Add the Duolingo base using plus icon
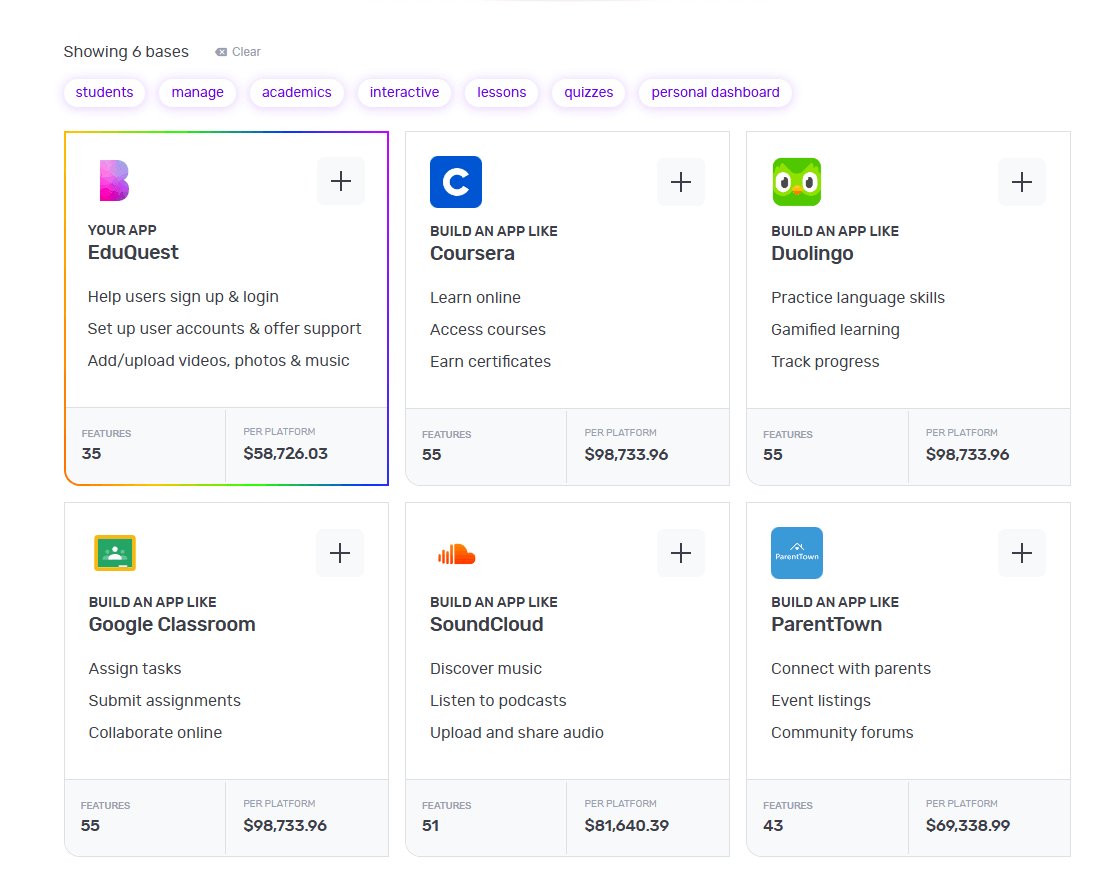 click(1022, 182)
